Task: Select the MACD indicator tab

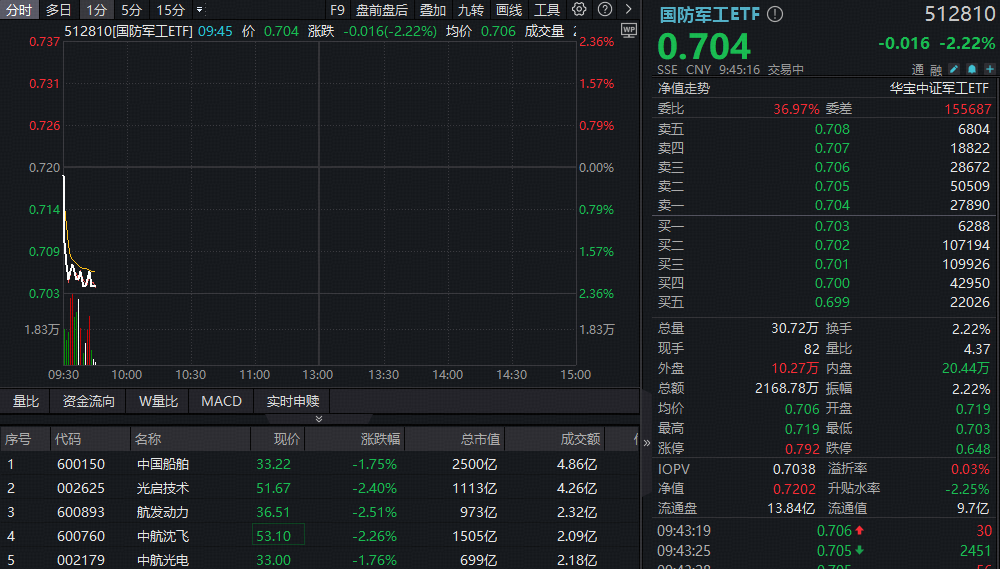Action: tap(221, 401)
